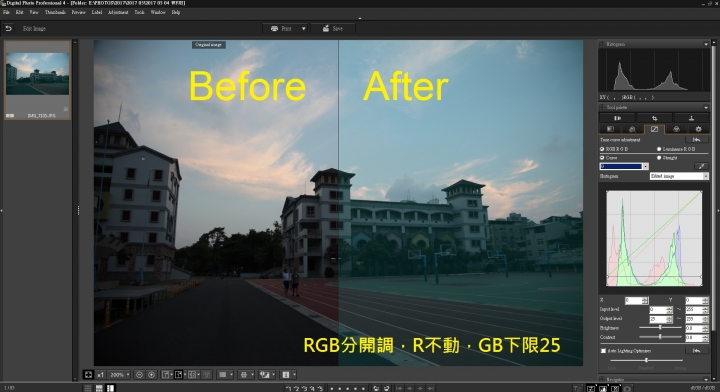Screen dimensions: 720x392
Task: Click the Contrast value stepper
Action: pos(705,338)
